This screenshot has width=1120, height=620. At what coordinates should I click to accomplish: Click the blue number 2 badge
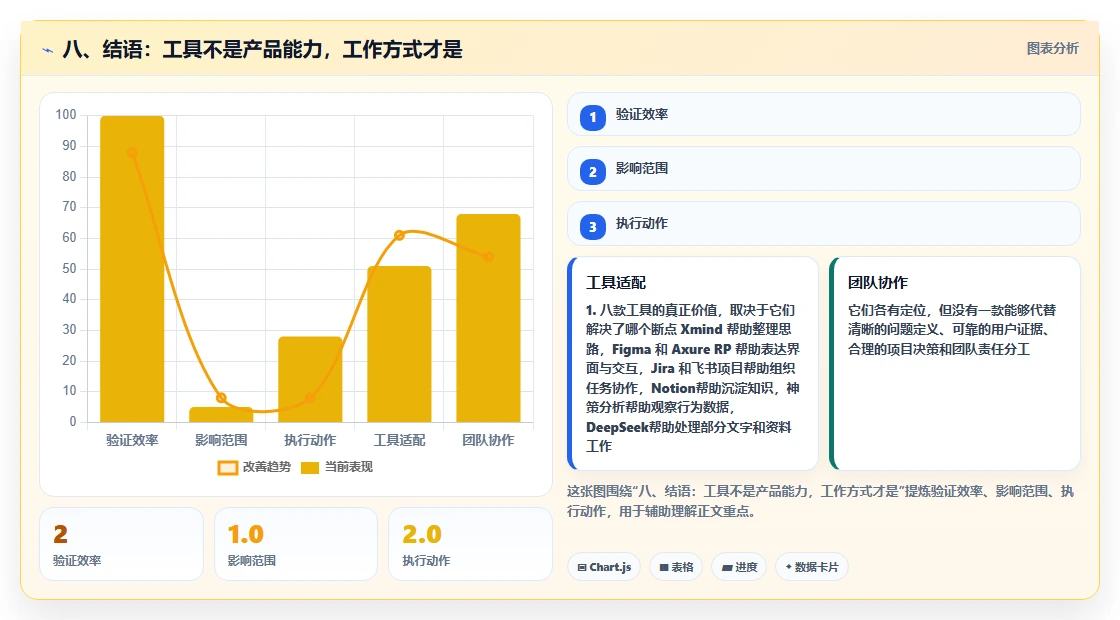[592, 171]
